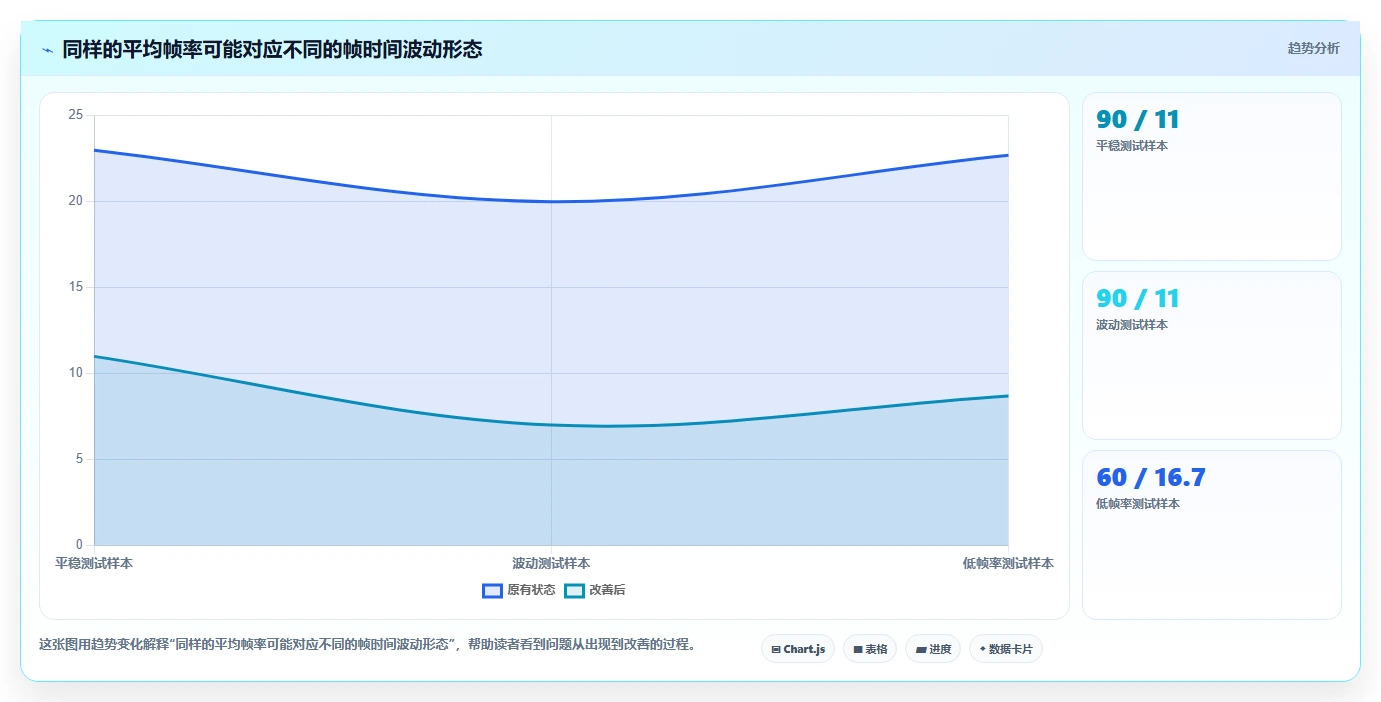Click the x-axis label 平稳测试样本
The width and height of the screenshot is (1381, 702).
94,564
